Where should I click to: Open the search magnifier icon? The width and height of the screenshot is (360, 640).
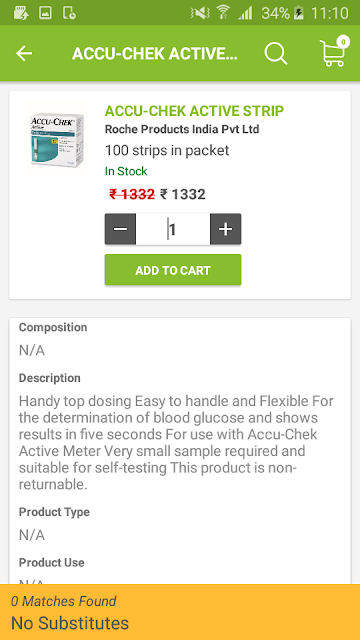click(x=276, y=53)
